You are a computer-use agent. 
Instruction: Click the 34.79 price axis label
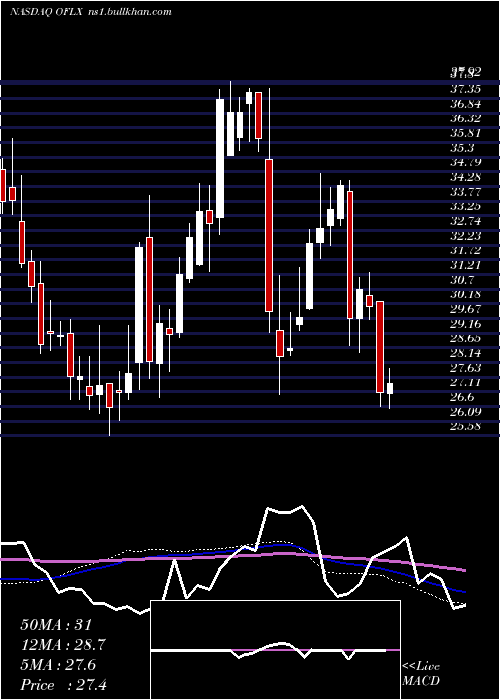465,162
